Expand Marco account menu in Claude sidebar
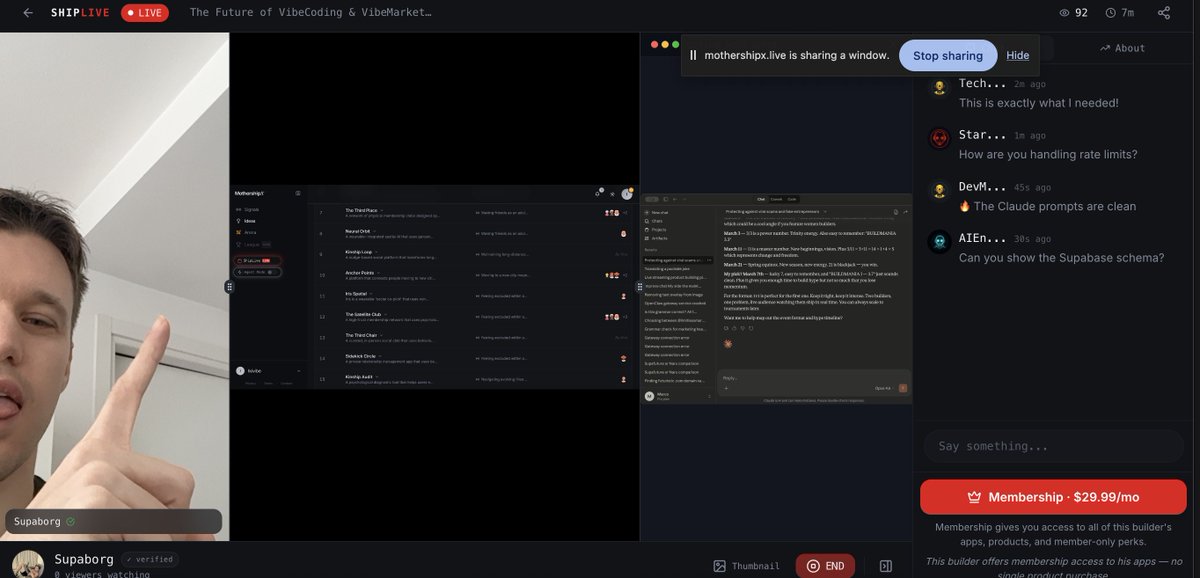This screenshot has width=1200, height=578. [709, 396]
